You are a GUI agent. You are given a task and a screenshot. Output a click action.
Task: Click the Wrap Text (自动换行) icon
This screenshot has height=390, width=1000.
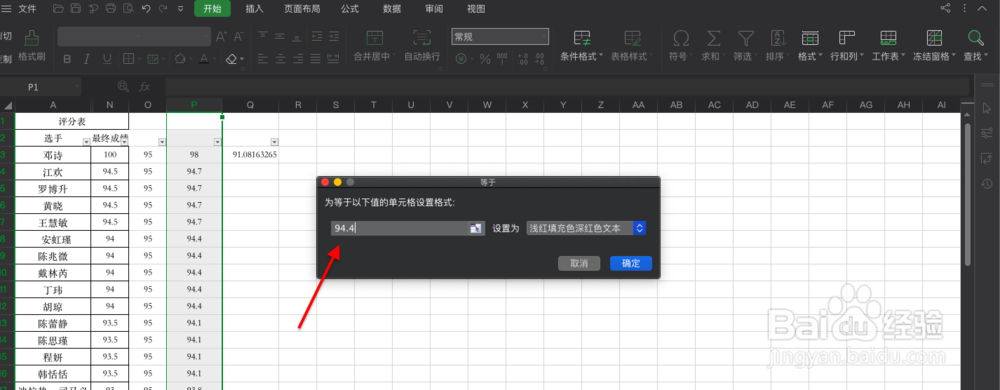(422, 37)
